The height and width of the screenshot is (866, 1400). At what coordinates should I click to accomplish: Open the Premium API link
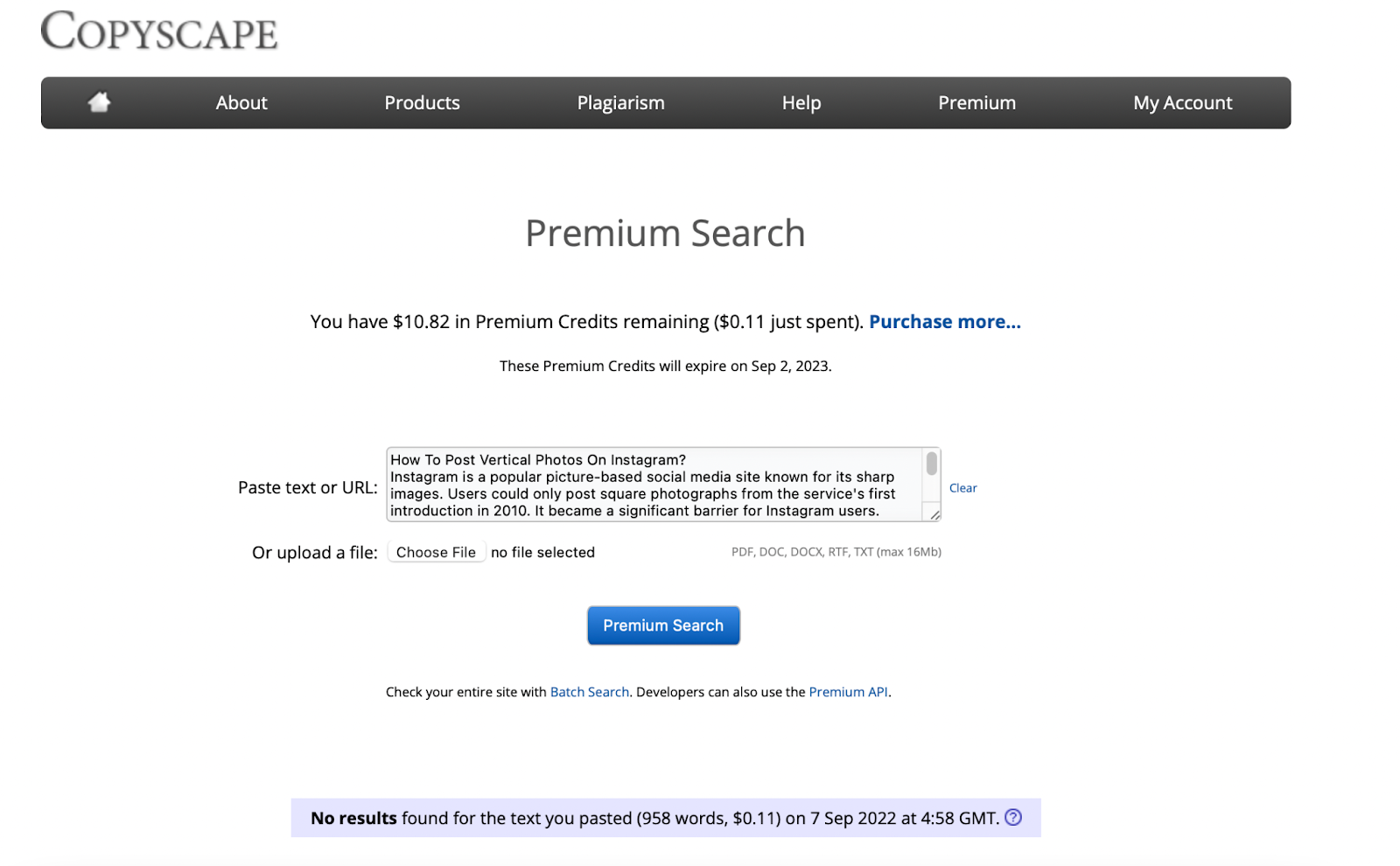[x=849, y=692]
